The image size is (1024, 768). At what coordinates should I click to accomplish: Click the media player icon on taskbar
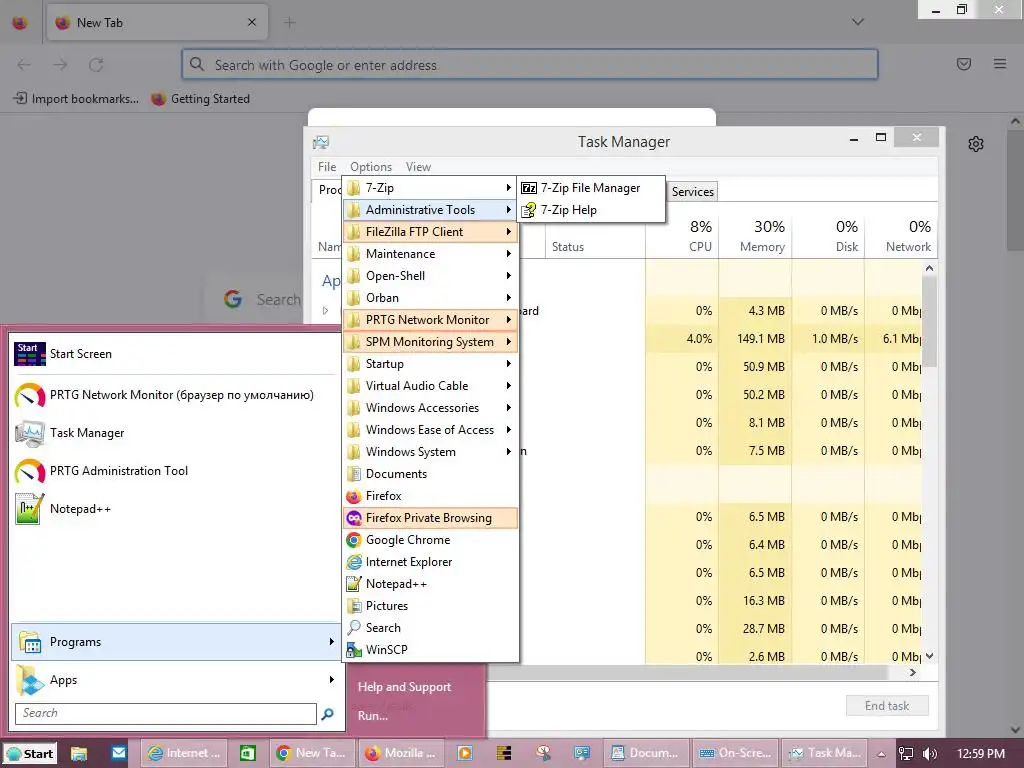[465, 753]
